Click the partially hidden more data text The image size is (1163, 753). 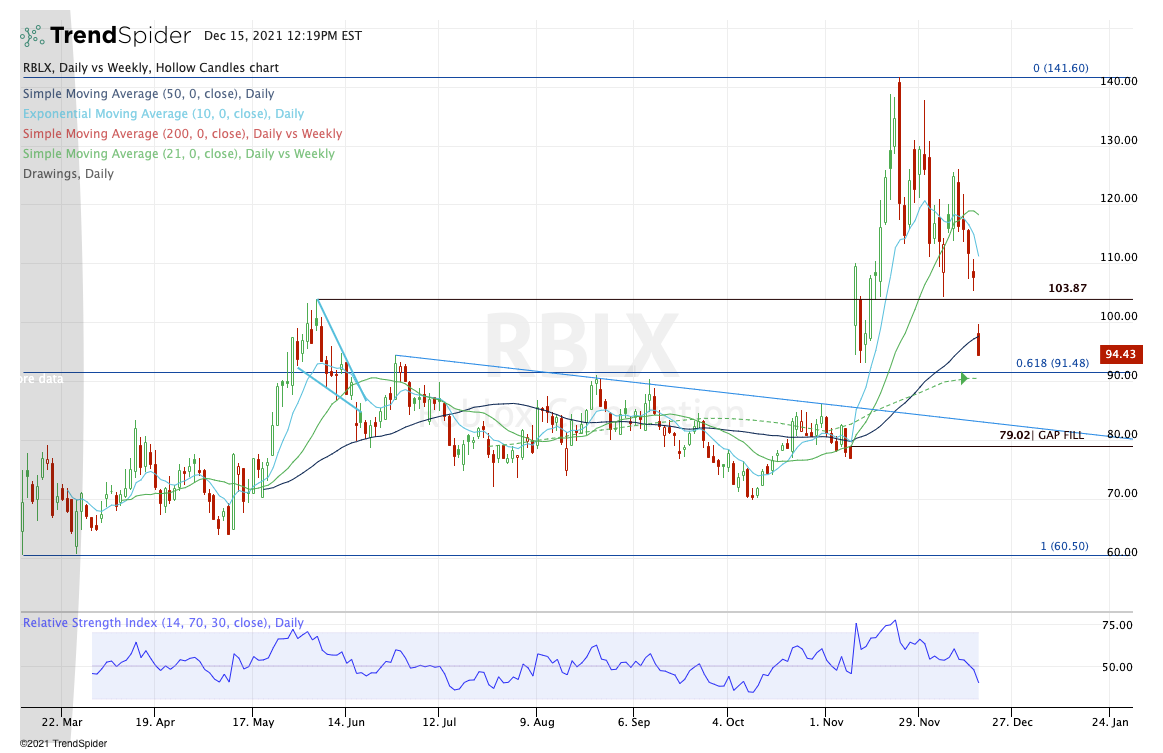[43, 380]
